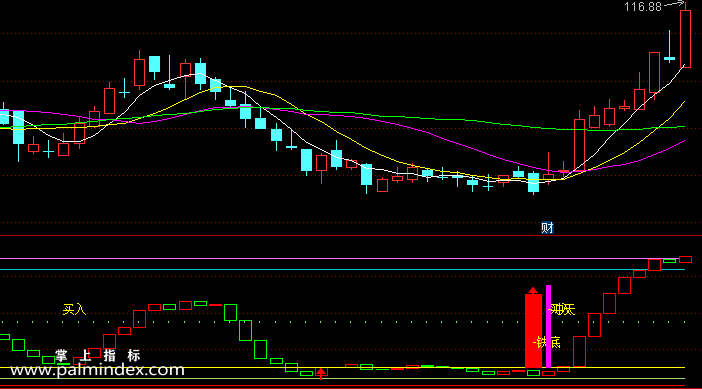
Task: Click the red up arrow atop the solid red bar
Action: point(533,291)
